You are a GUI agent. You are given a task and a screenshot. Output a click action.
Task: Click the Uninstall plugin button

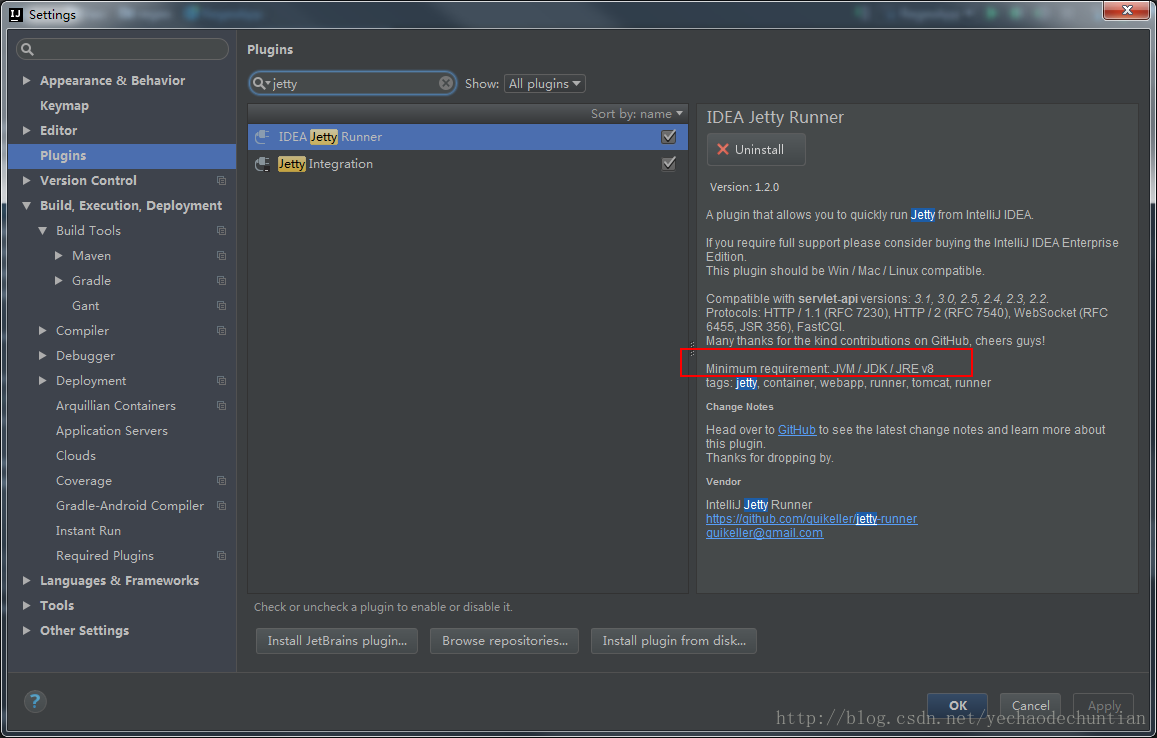pyautogui.click(x=756, y=150)
